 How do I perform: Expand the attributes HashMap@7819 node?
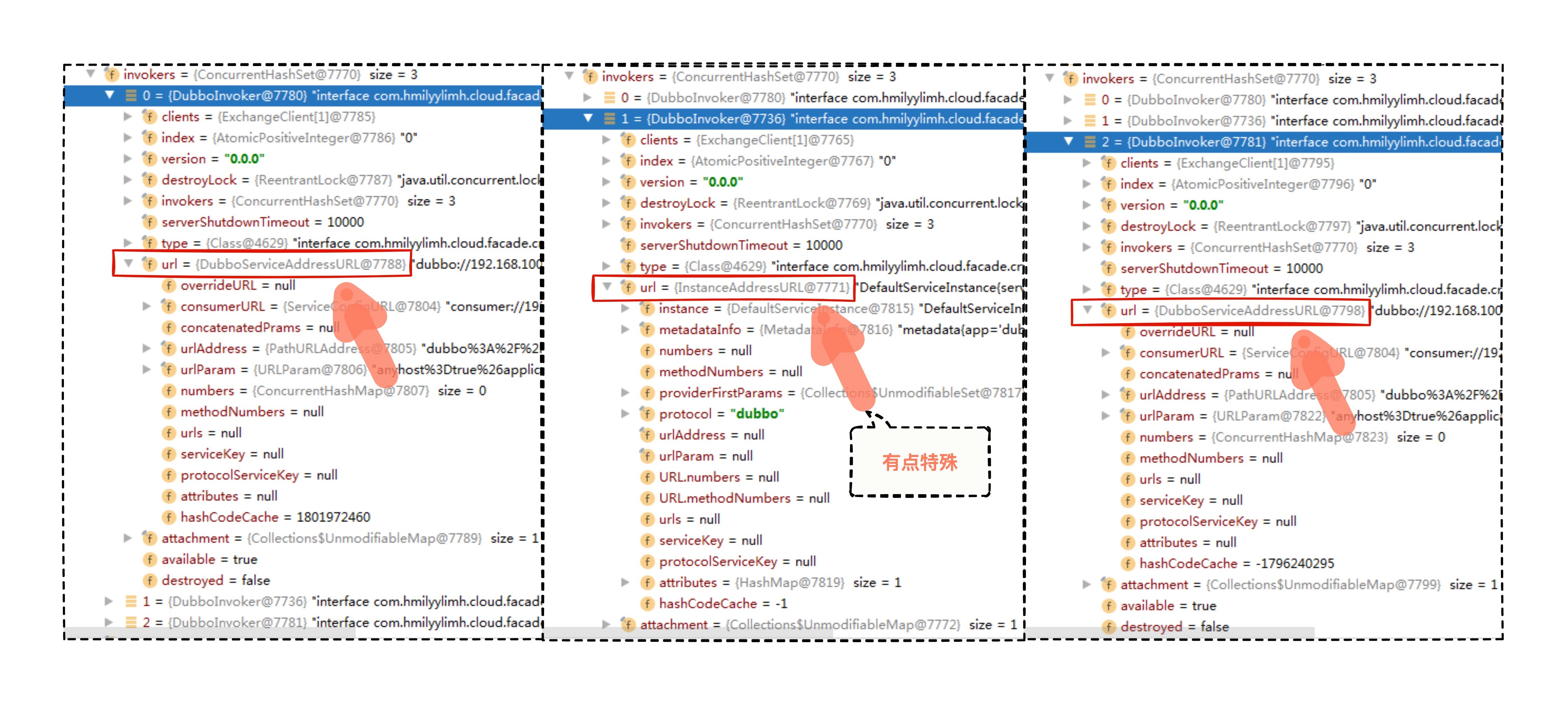625,582
